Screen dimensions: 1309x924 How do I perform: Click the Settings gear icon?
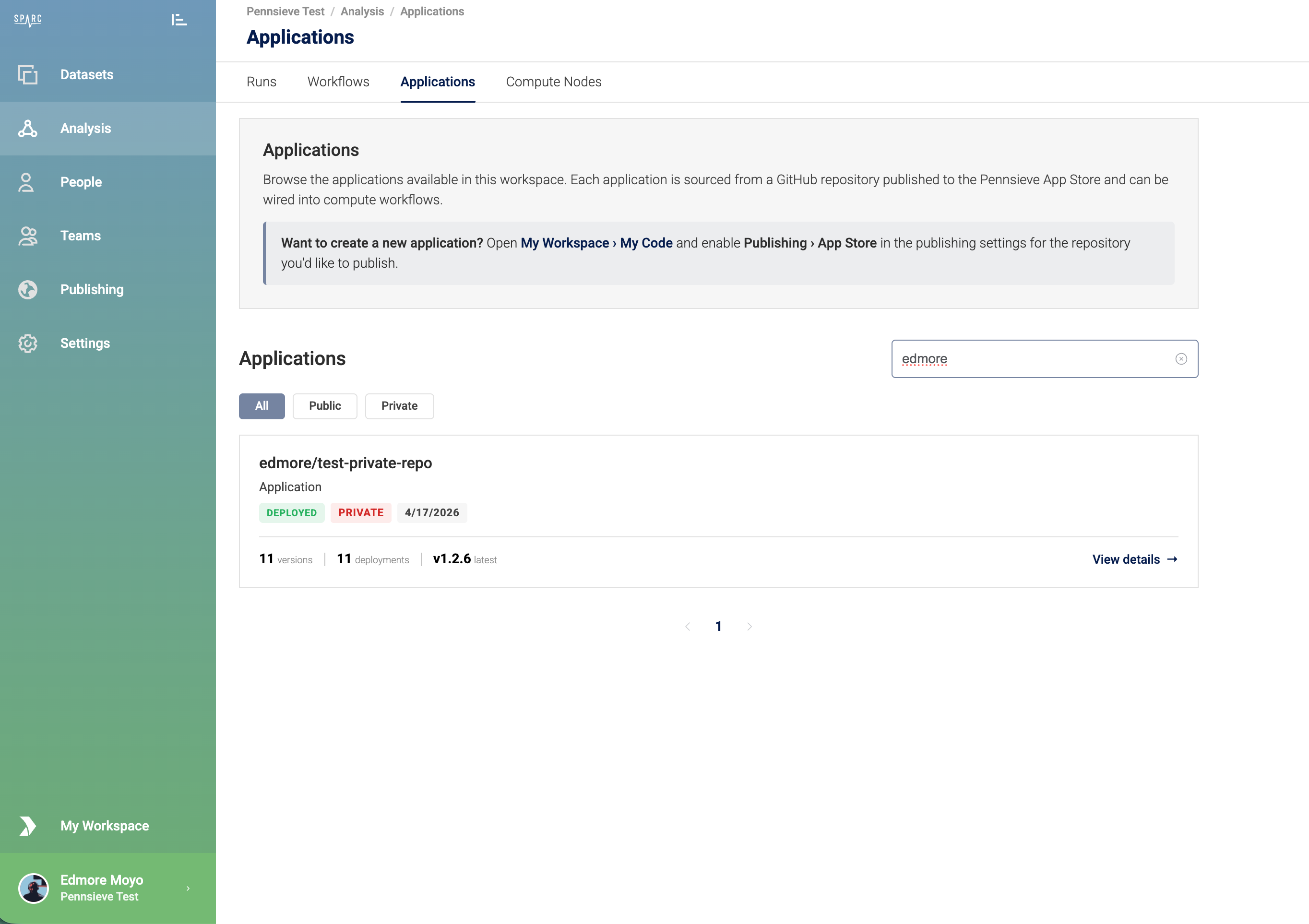27,343
